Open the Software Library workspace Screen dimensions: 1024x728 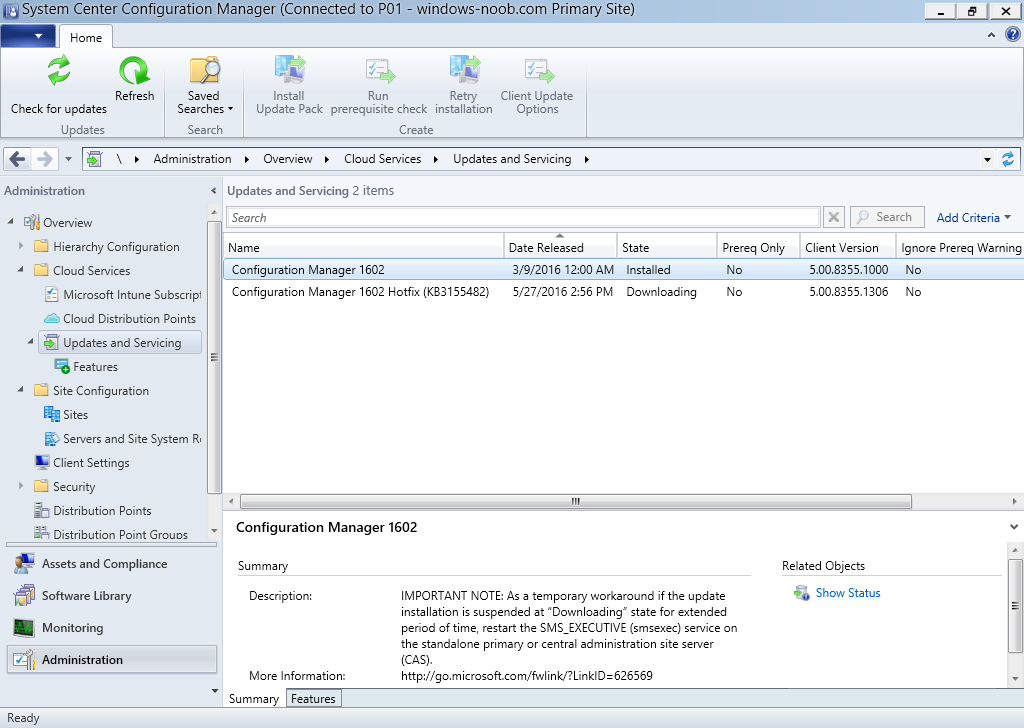tap(112, 595)
